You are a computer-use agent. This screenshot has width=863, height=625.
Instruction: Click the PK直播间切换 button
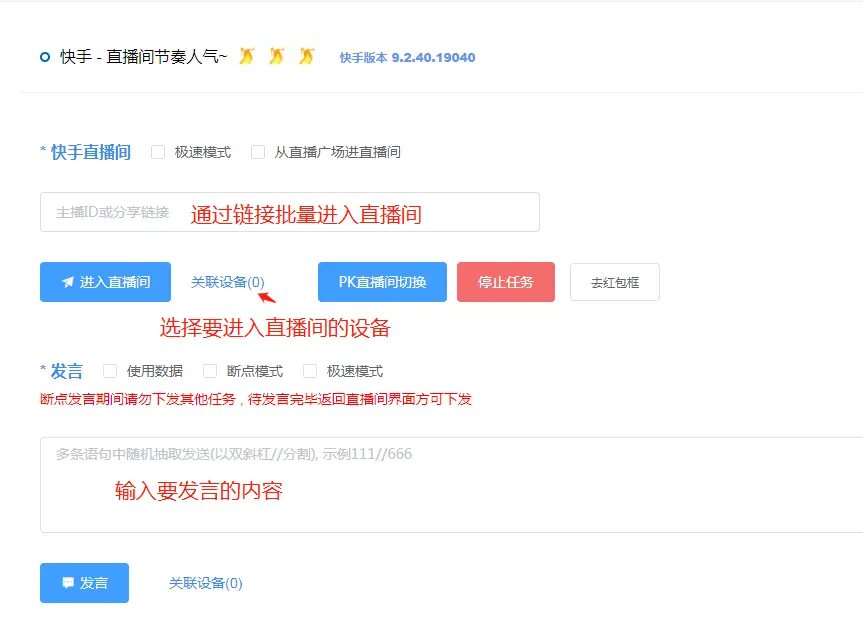[x=383, y=282]
